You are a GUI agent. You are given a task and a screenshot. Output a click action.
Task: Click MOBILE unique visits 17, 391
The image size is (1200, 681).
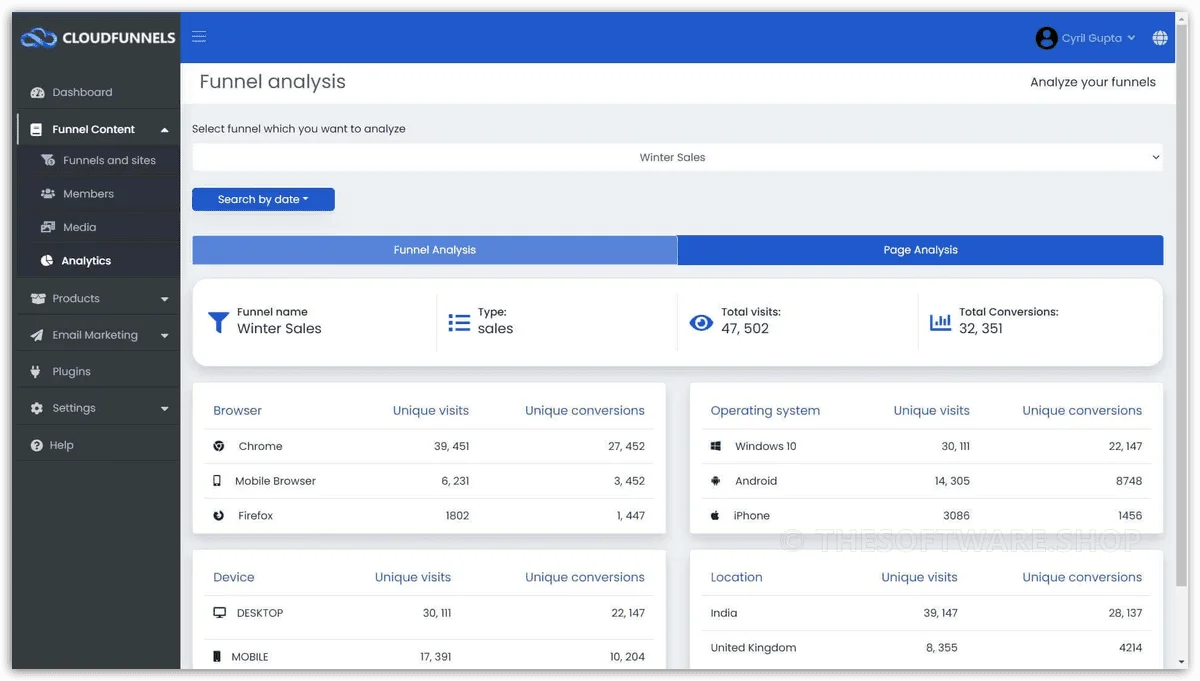point(434,657)
